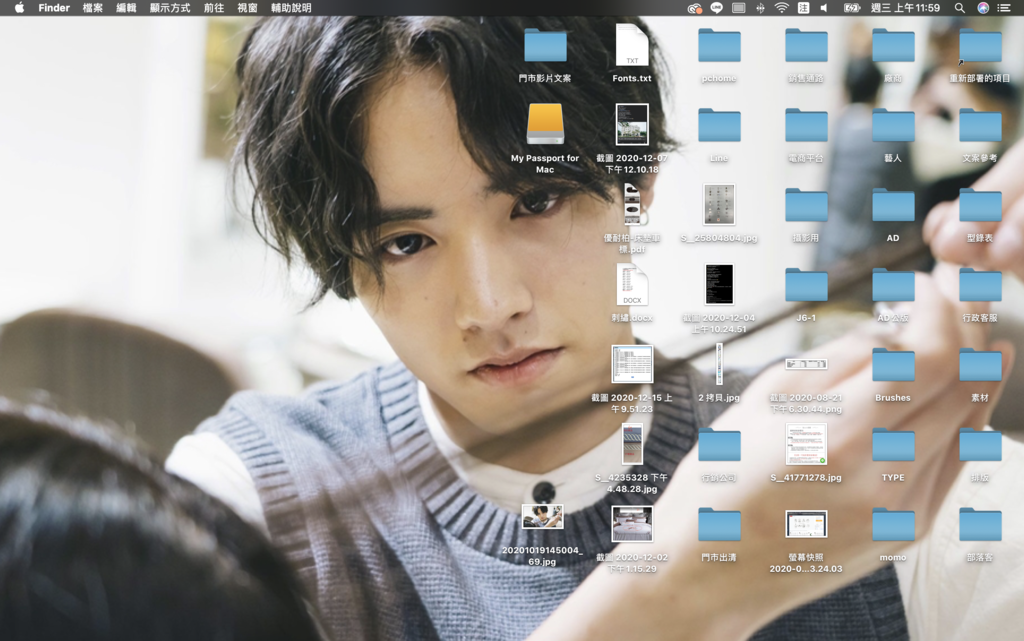
Task: Select the momo folder
Action: point(893,525)
